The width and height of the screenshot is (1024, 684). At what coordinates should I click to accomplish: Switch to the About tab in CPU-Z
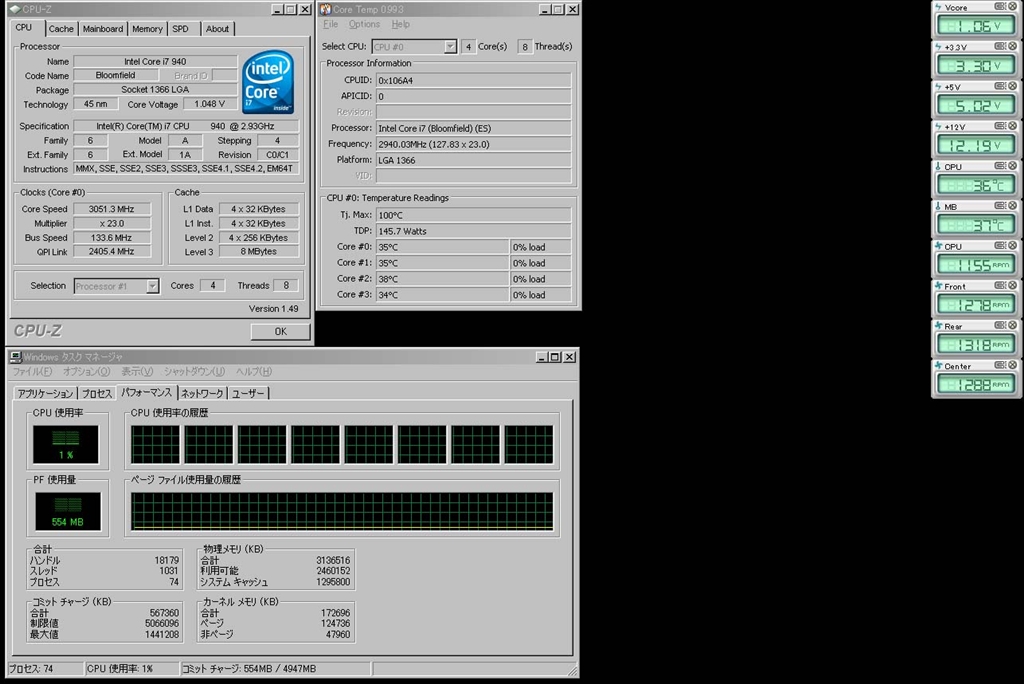[217, 29]
